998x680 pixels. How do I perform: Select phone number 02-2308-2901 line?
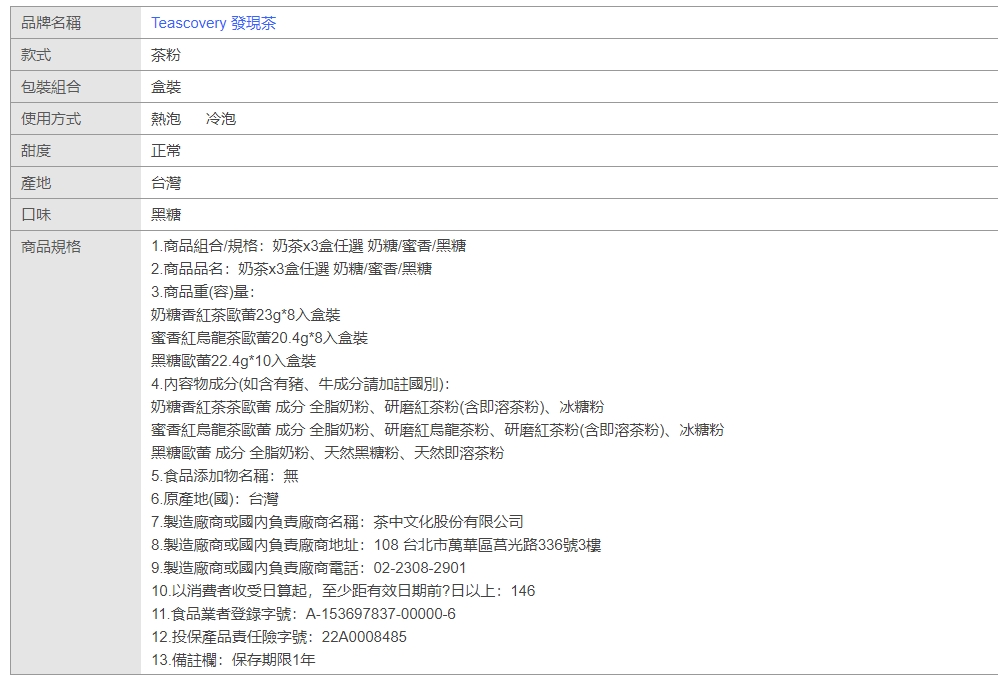(x=309, y=568)
